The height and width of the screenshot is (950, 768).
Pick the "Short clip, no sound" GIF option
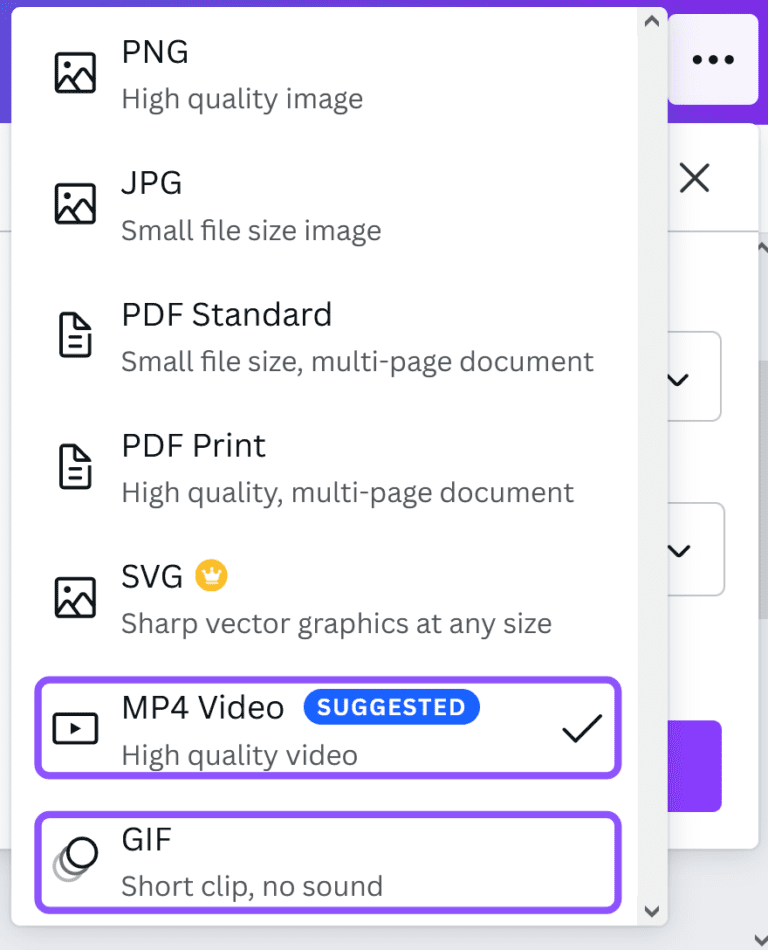click(x=252, y=886)
